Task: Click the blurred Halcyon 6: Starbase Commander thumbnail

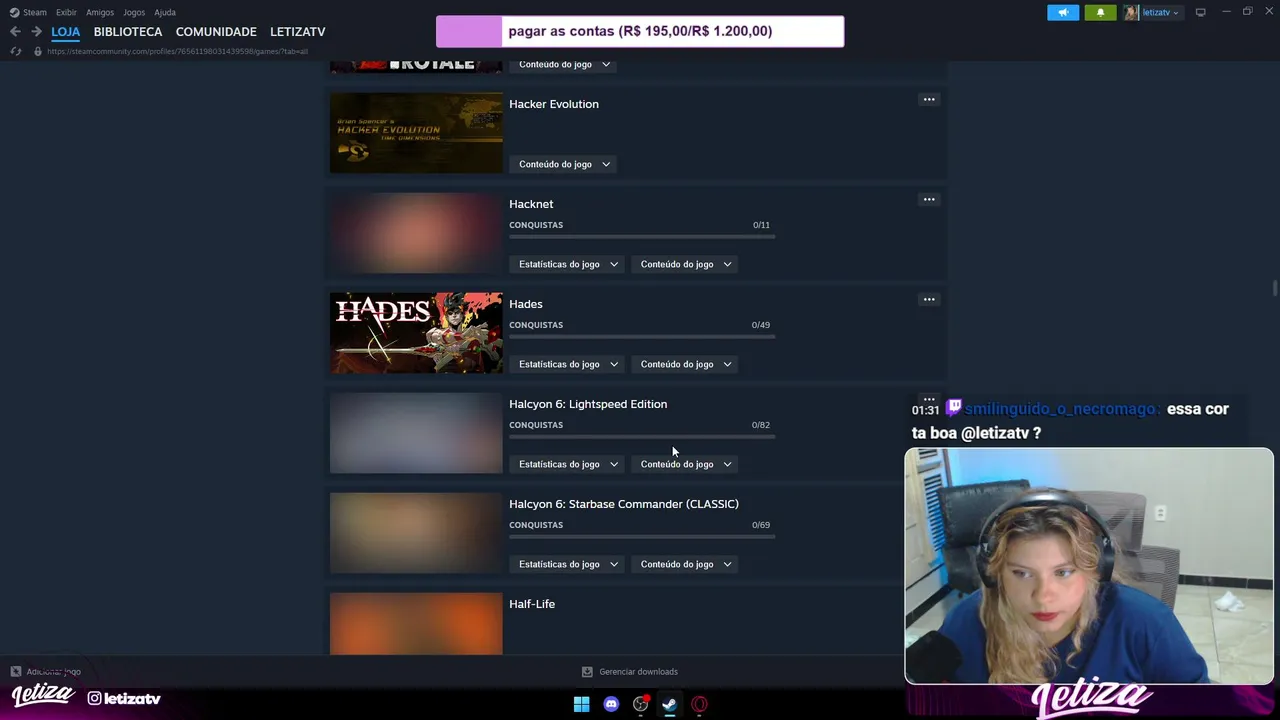Action: (x=416, y=533)
